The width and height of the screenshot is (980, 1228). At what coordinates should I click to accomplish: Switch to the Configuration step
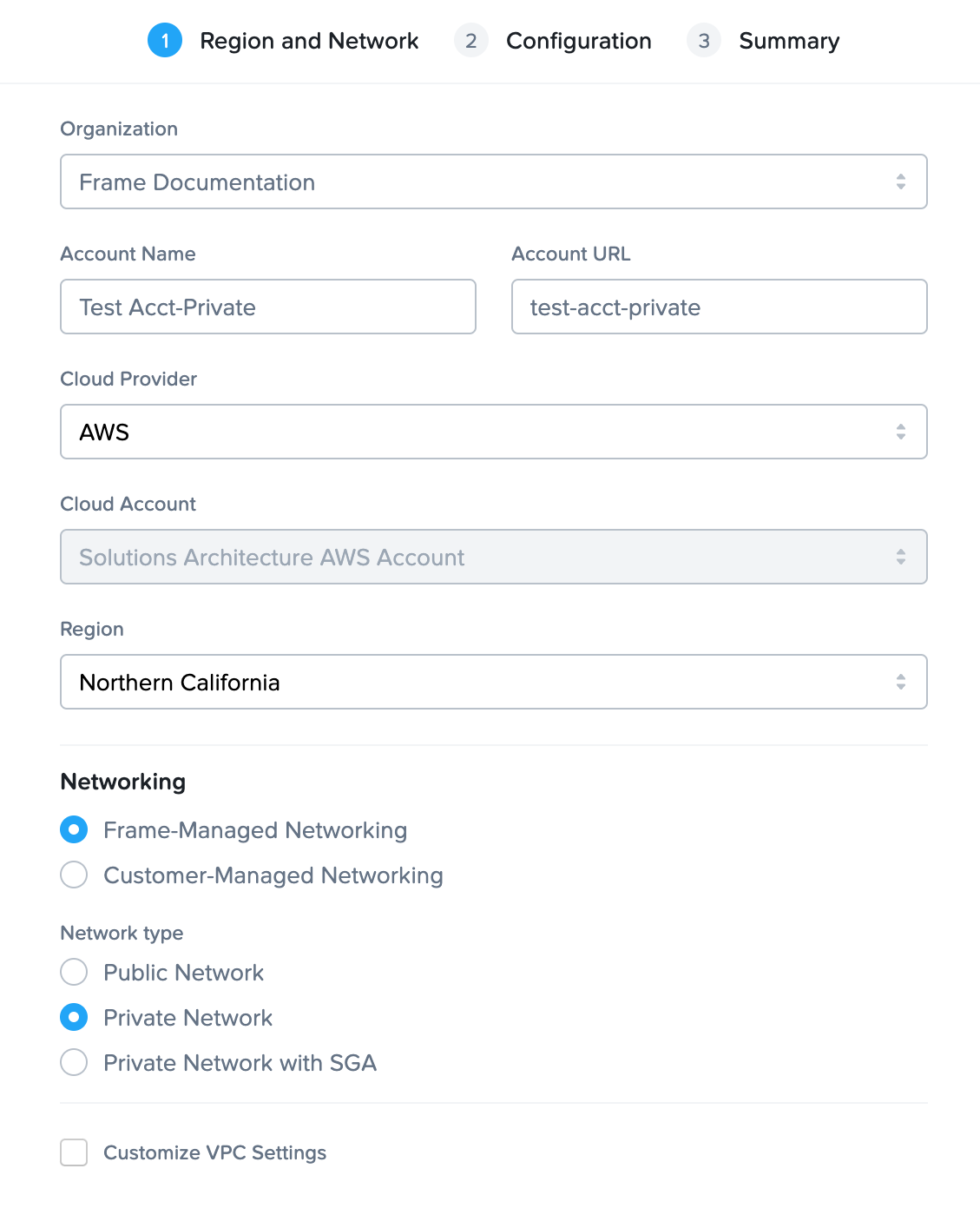coord(579,41)
